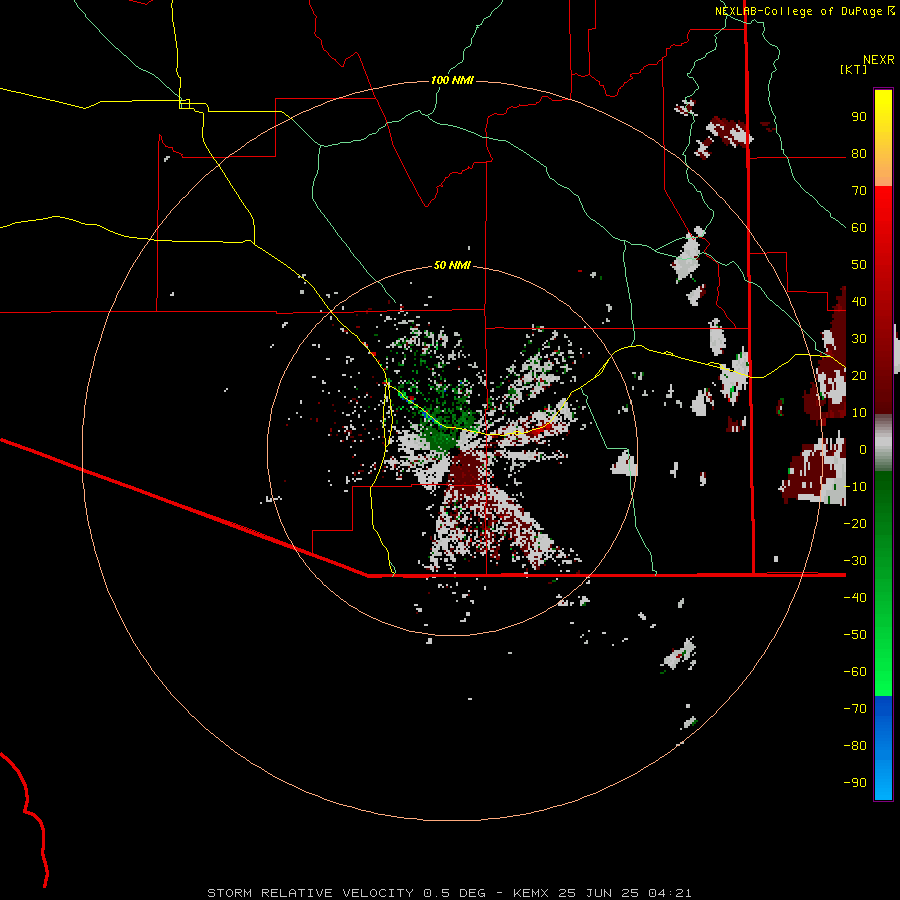Click the 100 NMI range ring label

pyautogui.click(x=452, y=80)
